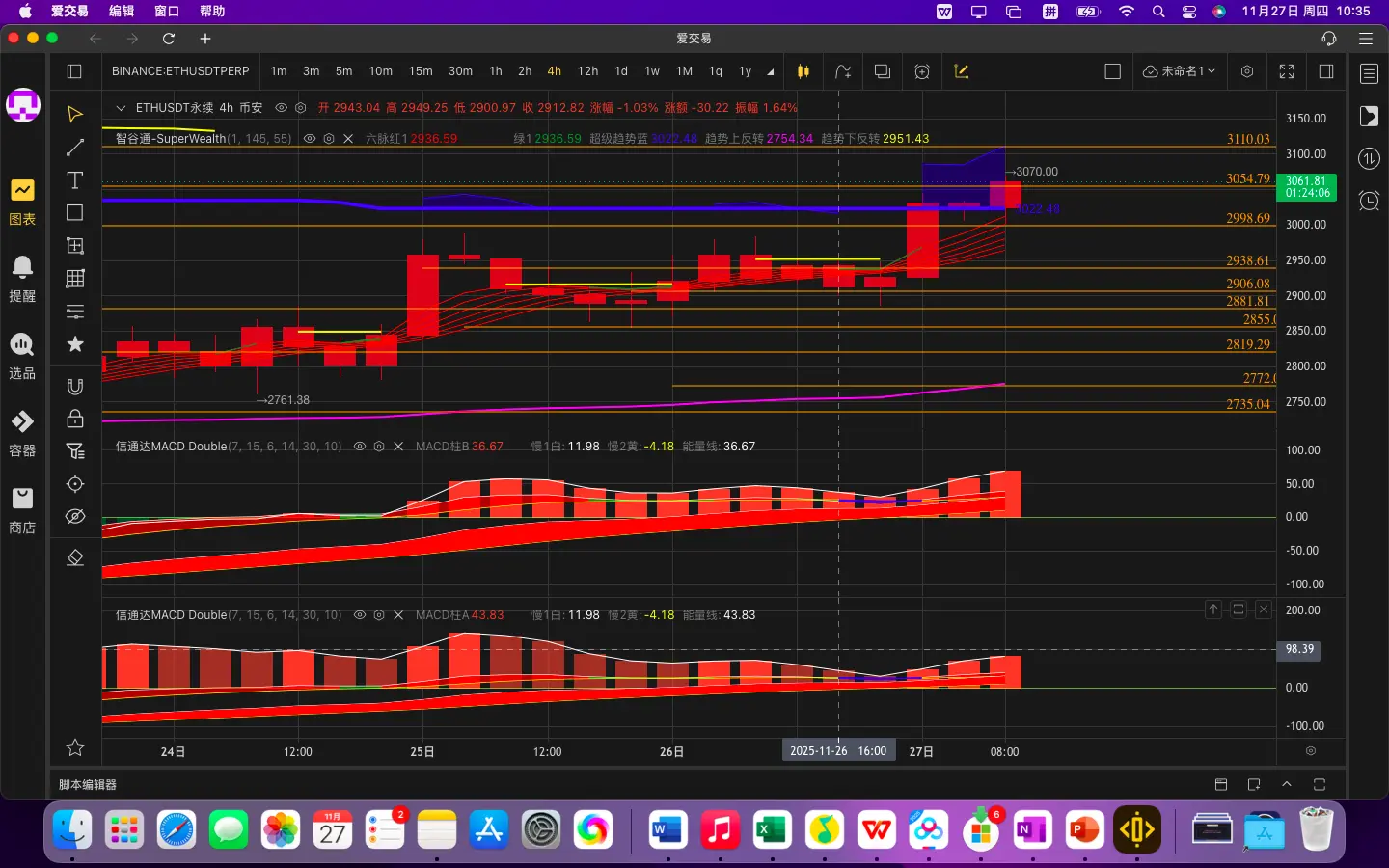The image size is (1389, 868).
Task: Reload the page with the refresh icon
Action: coord(169,39)
